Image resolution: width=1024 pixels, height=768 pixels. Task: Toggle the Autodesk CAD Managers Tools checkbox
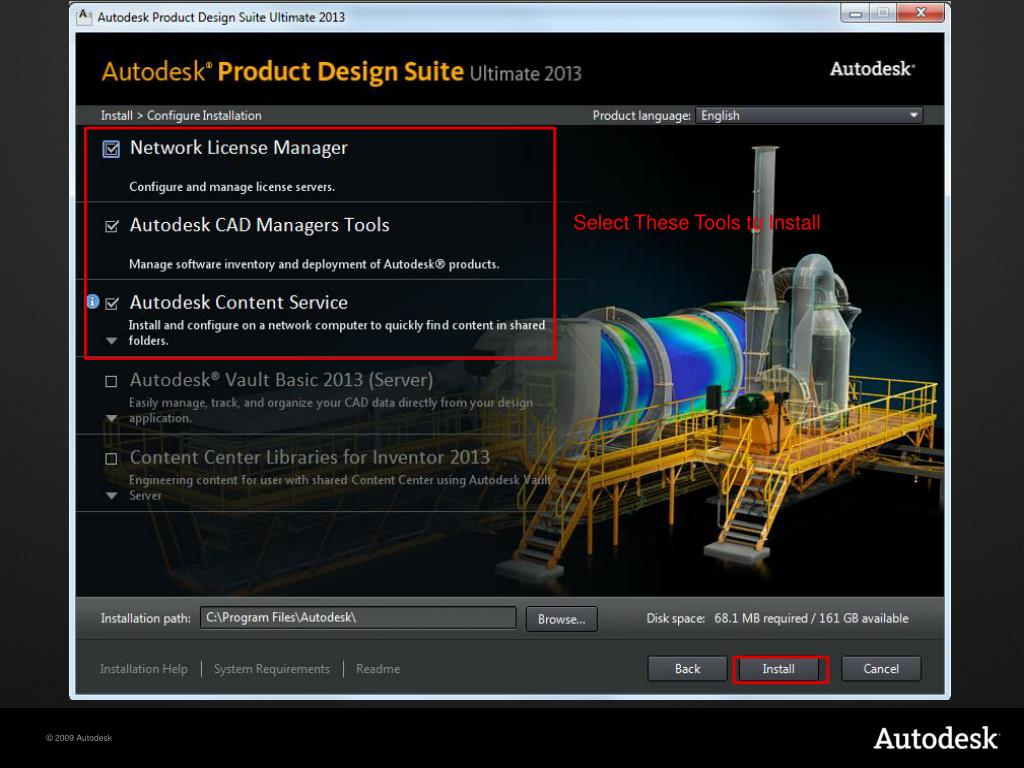(112, 227)
